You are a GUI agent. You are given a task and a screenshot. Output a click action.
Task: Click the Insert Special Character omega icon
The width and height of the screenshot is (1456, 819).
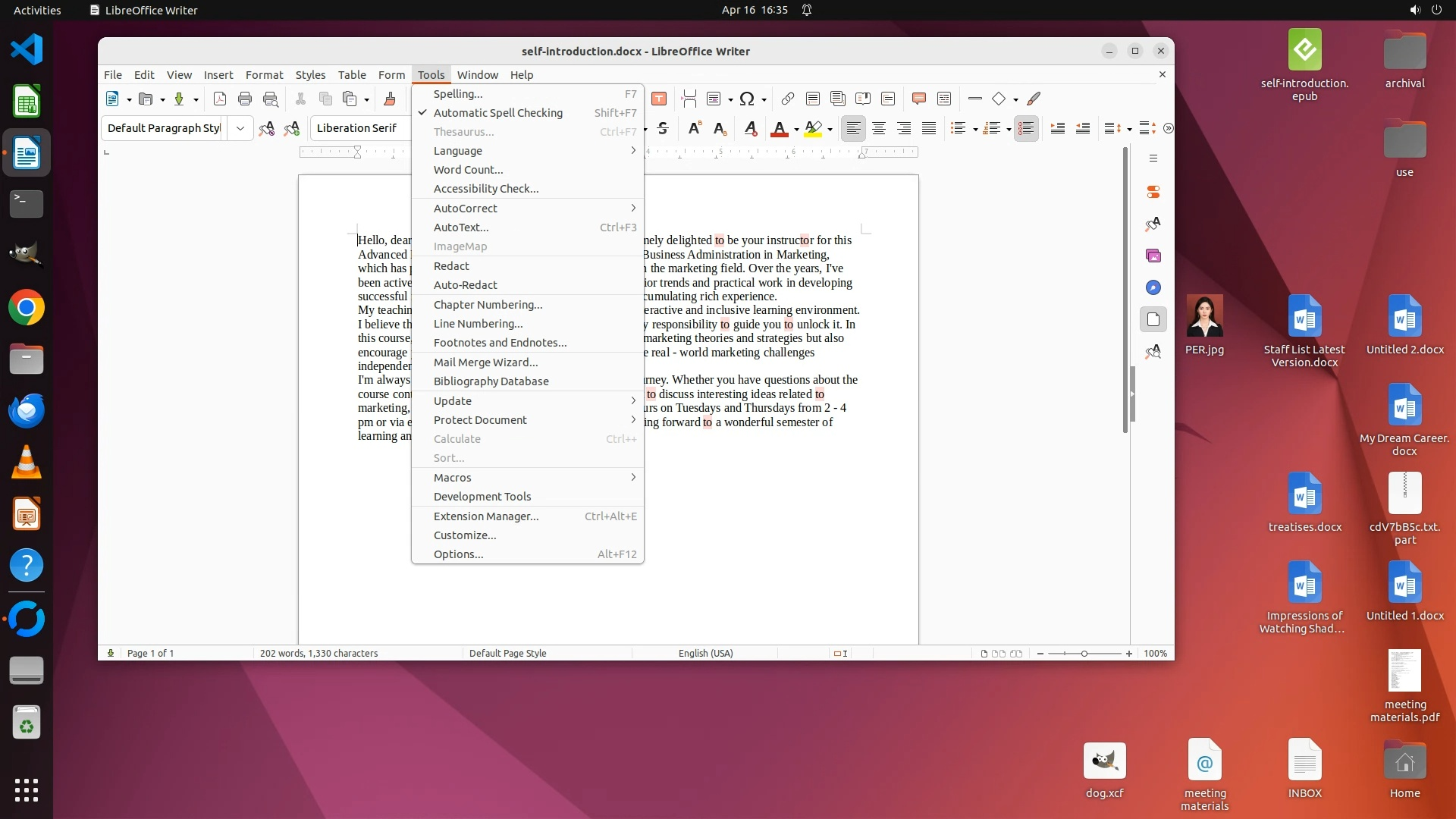click(747, 99)
